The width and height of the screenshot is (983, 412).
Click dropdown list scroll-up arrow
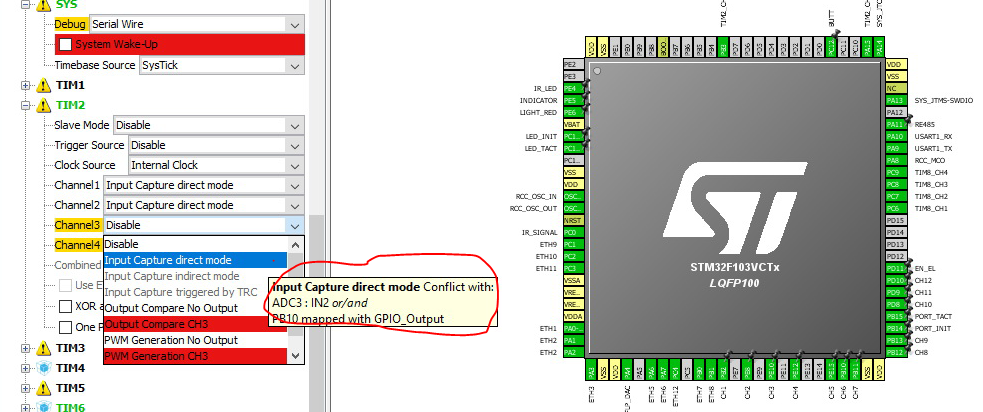point(295,245)
